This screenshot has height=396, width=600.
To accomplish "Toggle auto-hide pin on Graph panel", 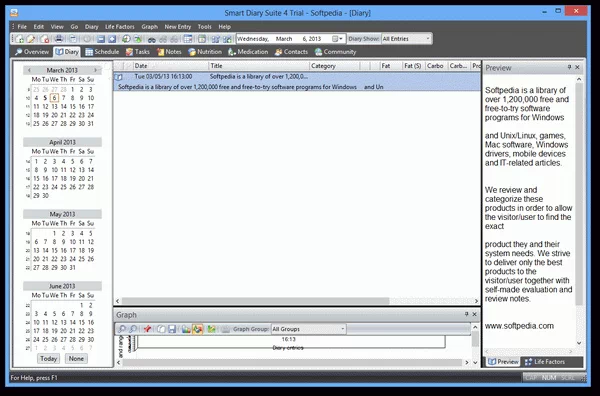I will coord(466,314).
